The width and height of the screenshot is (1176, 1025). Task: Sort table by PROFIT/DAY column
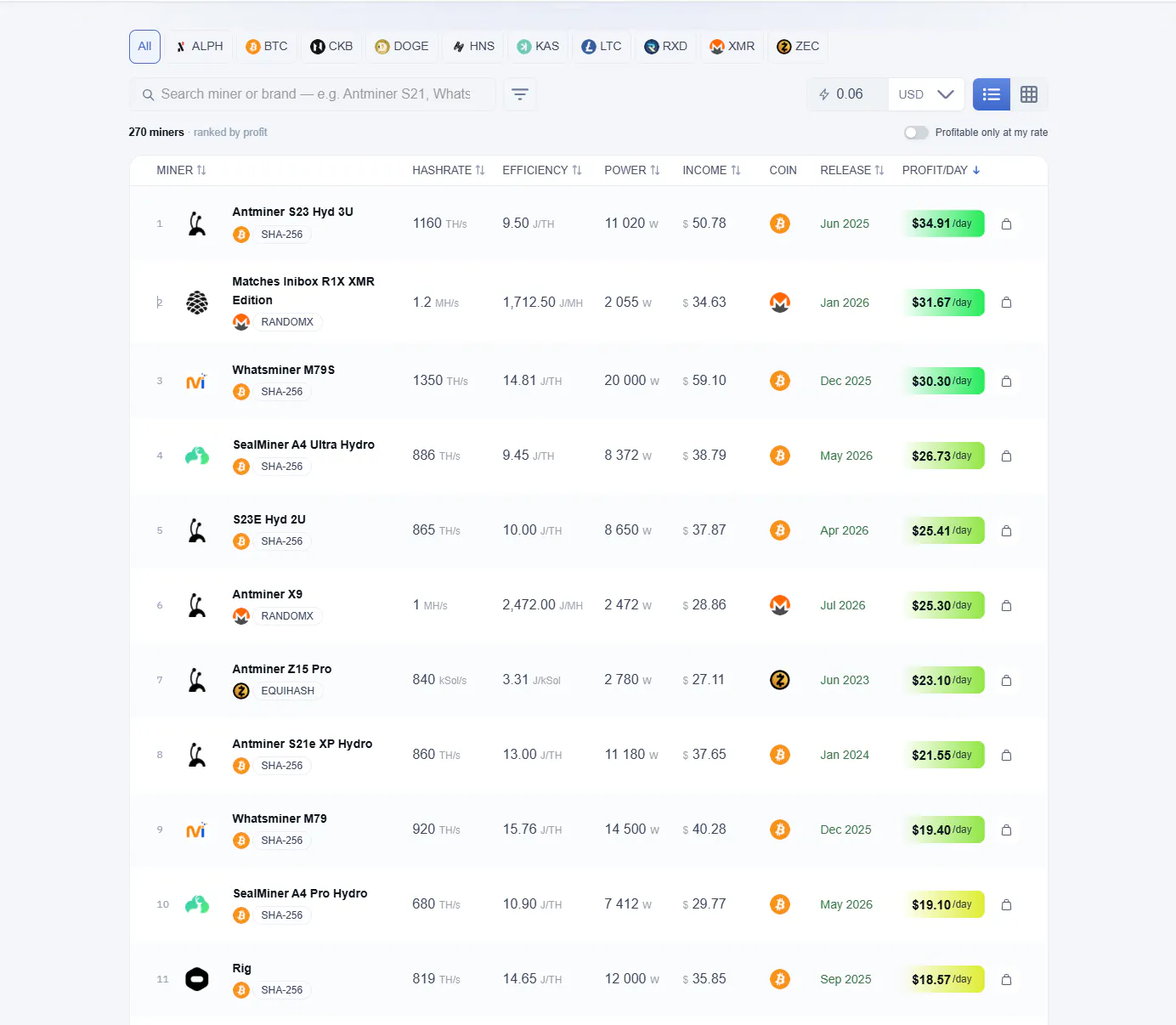[x=941, y=170]
